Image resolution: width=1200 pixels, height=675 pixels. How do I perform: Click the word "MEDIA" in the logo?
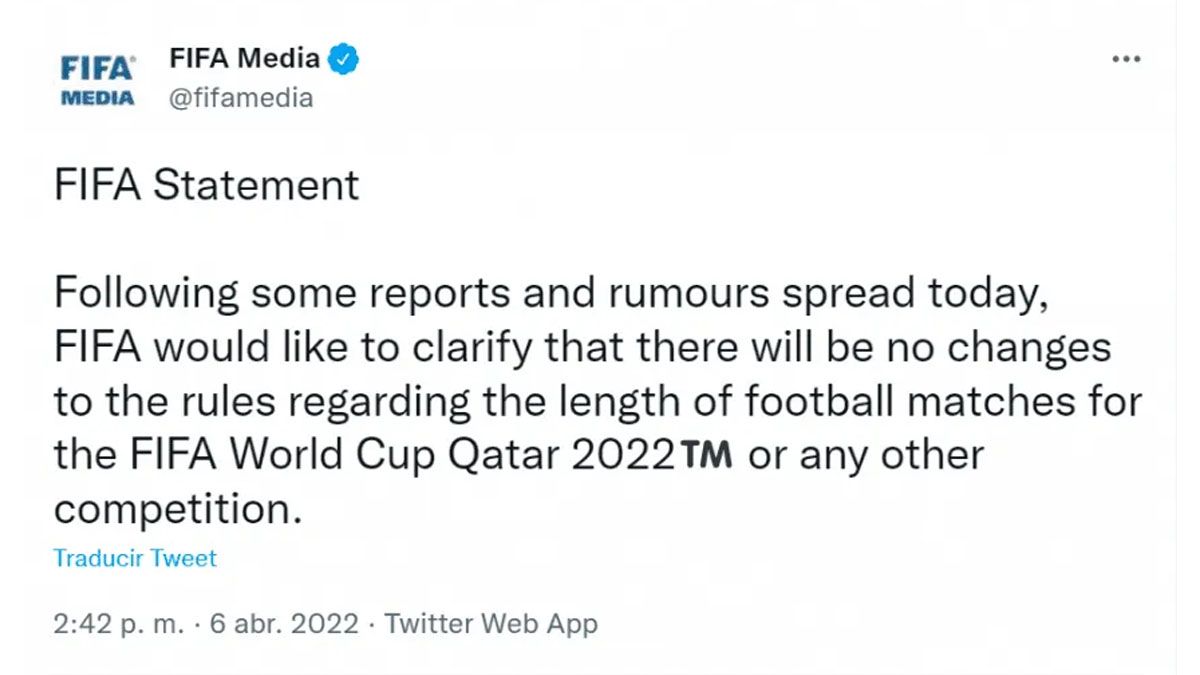click(97, 98)
